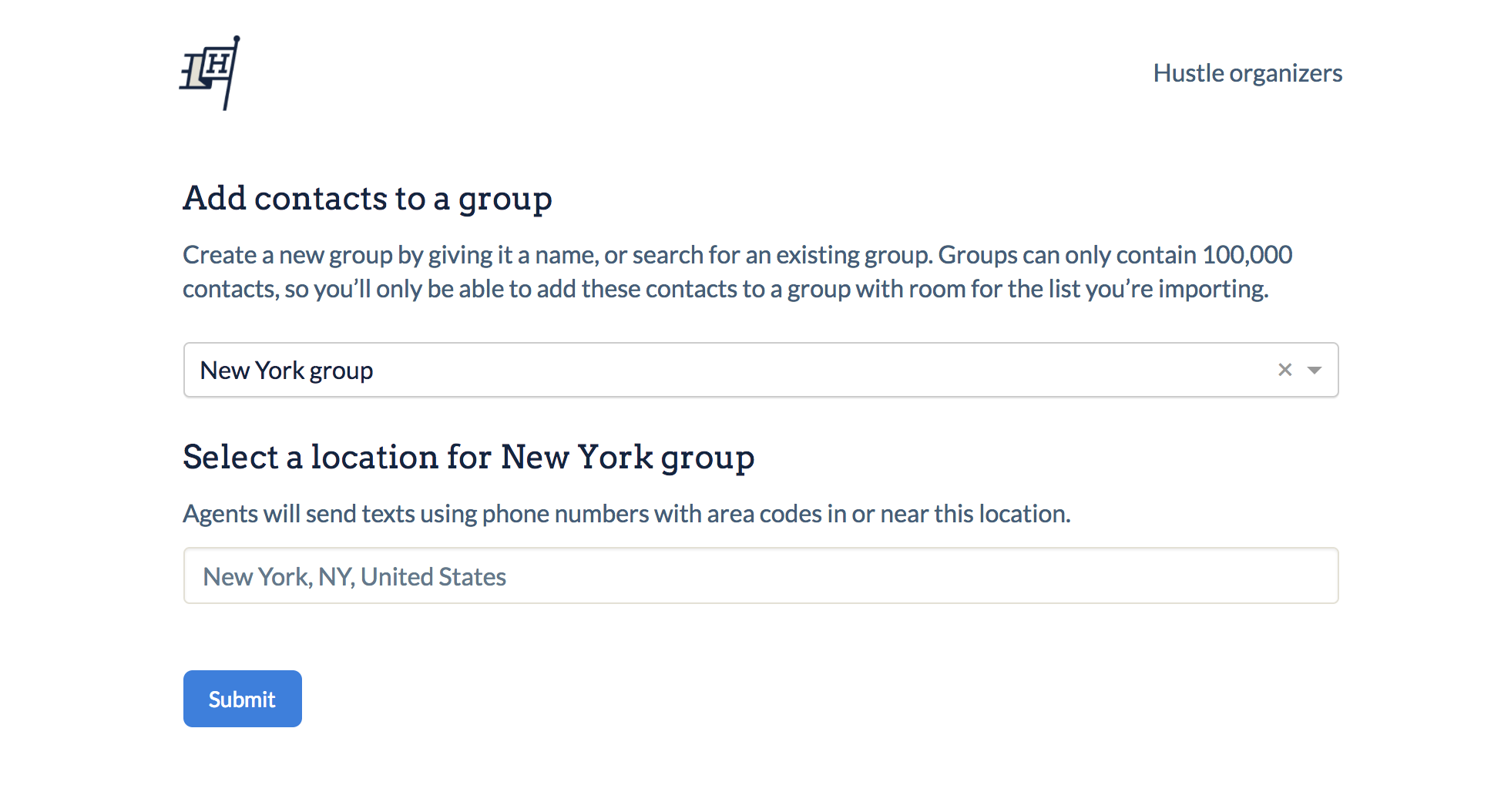Click the area codes description text
1501x812 pixels.
[626, 514]
